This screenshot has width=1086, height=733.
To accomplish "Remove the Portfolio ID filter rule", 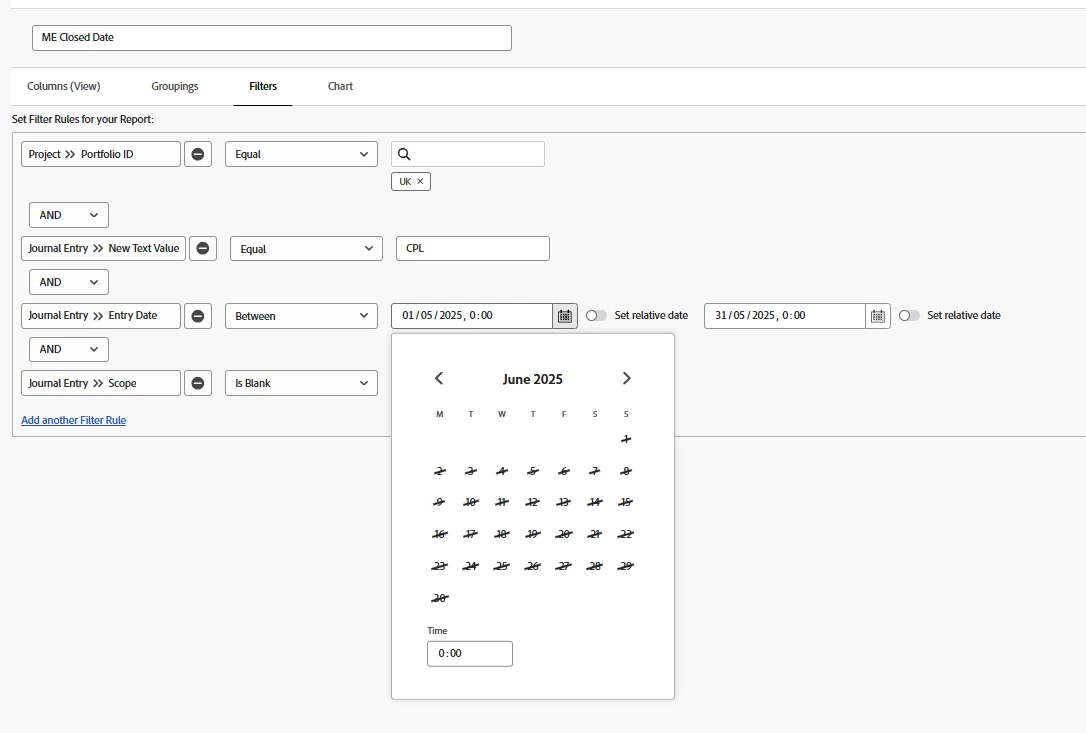I will coord(197,154).
